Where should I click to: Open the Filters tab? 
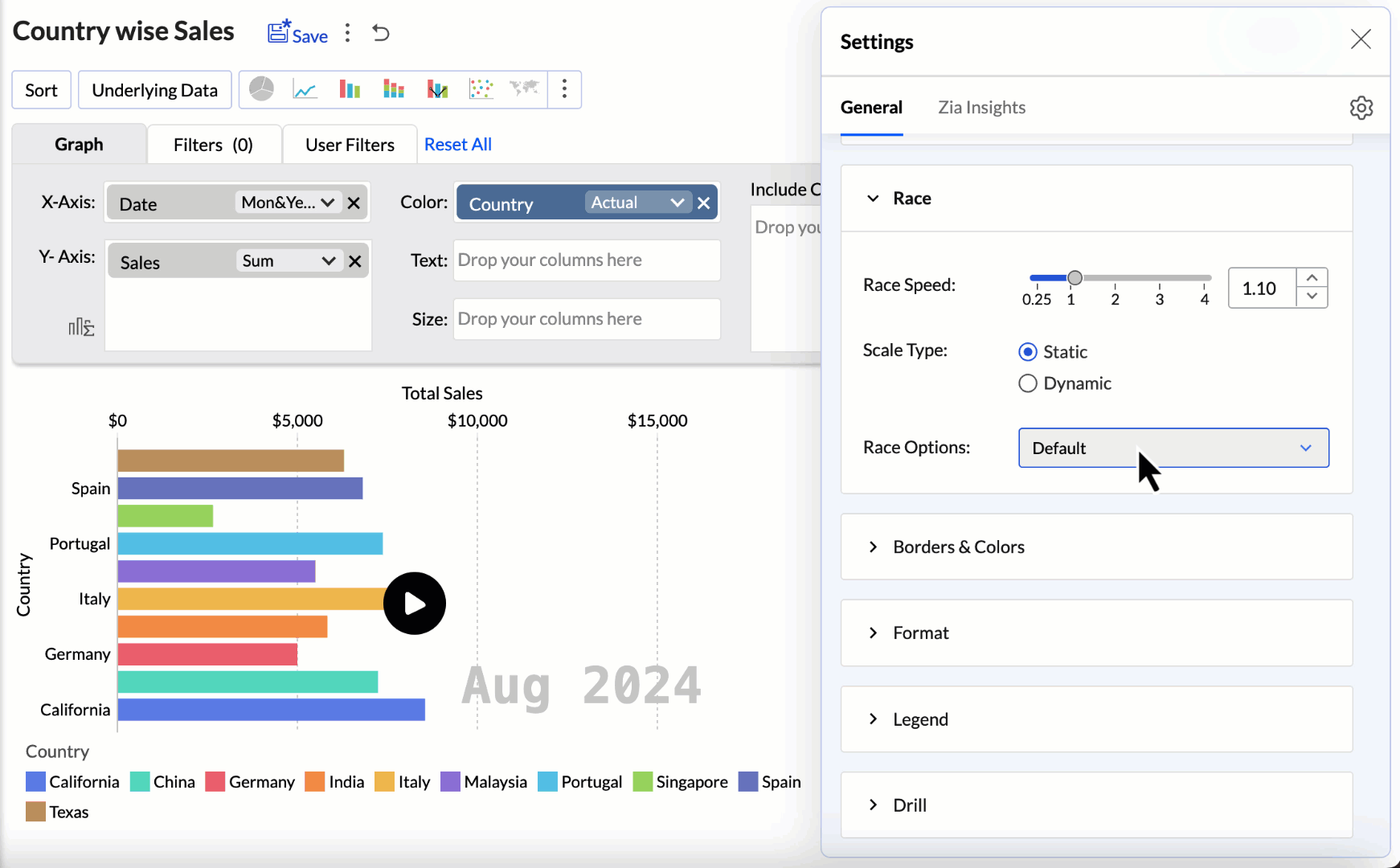pos(214,144)
